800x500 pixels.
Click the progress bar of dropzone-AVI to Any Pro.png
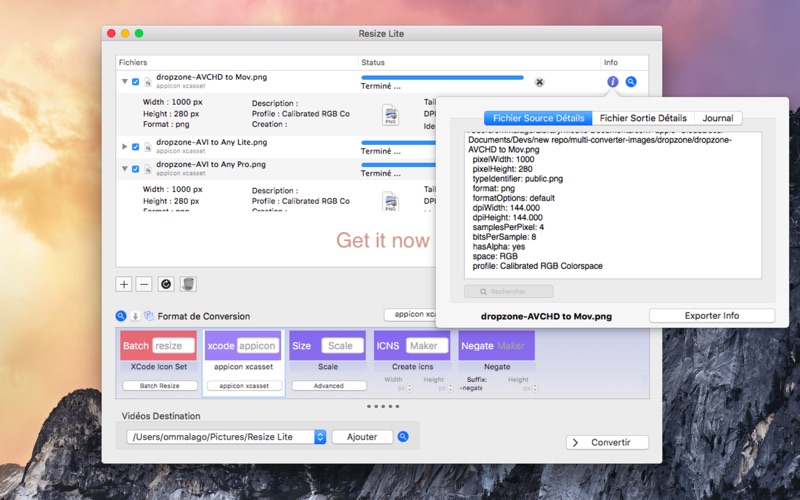pyautogui.click(x=398, y=165)
